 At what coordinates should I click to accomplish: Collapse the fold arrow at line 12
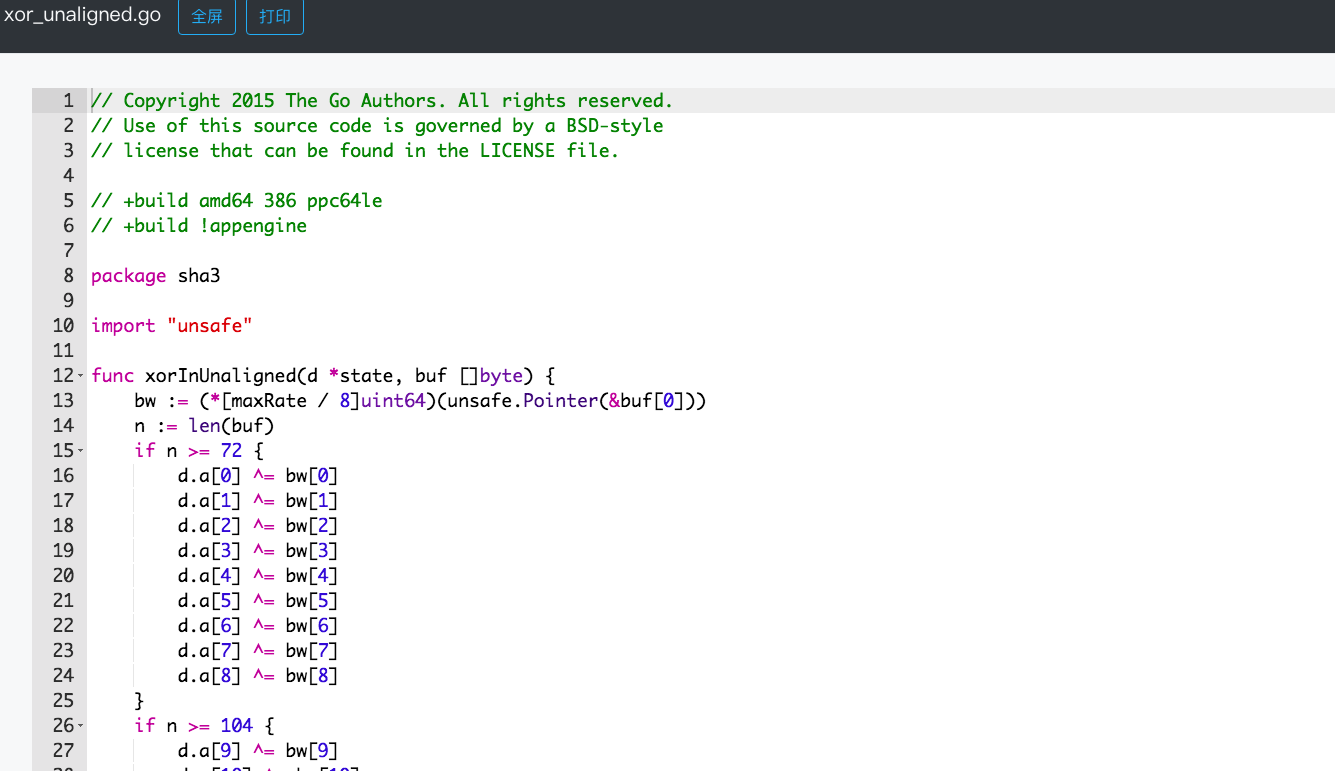pyautogui.click(x=81, y=376)
